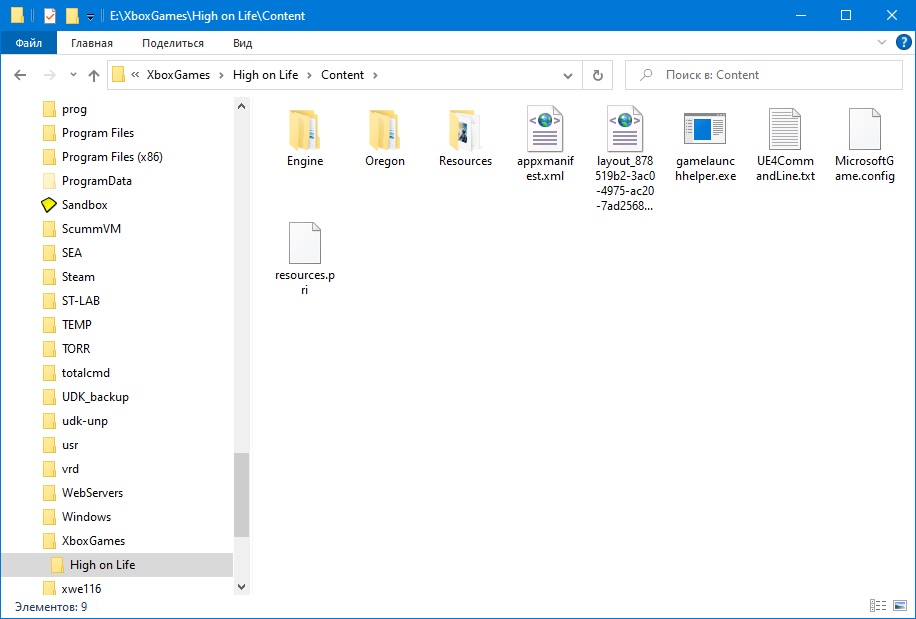Expand the ribbon chevron

click(x=882, y=42)
